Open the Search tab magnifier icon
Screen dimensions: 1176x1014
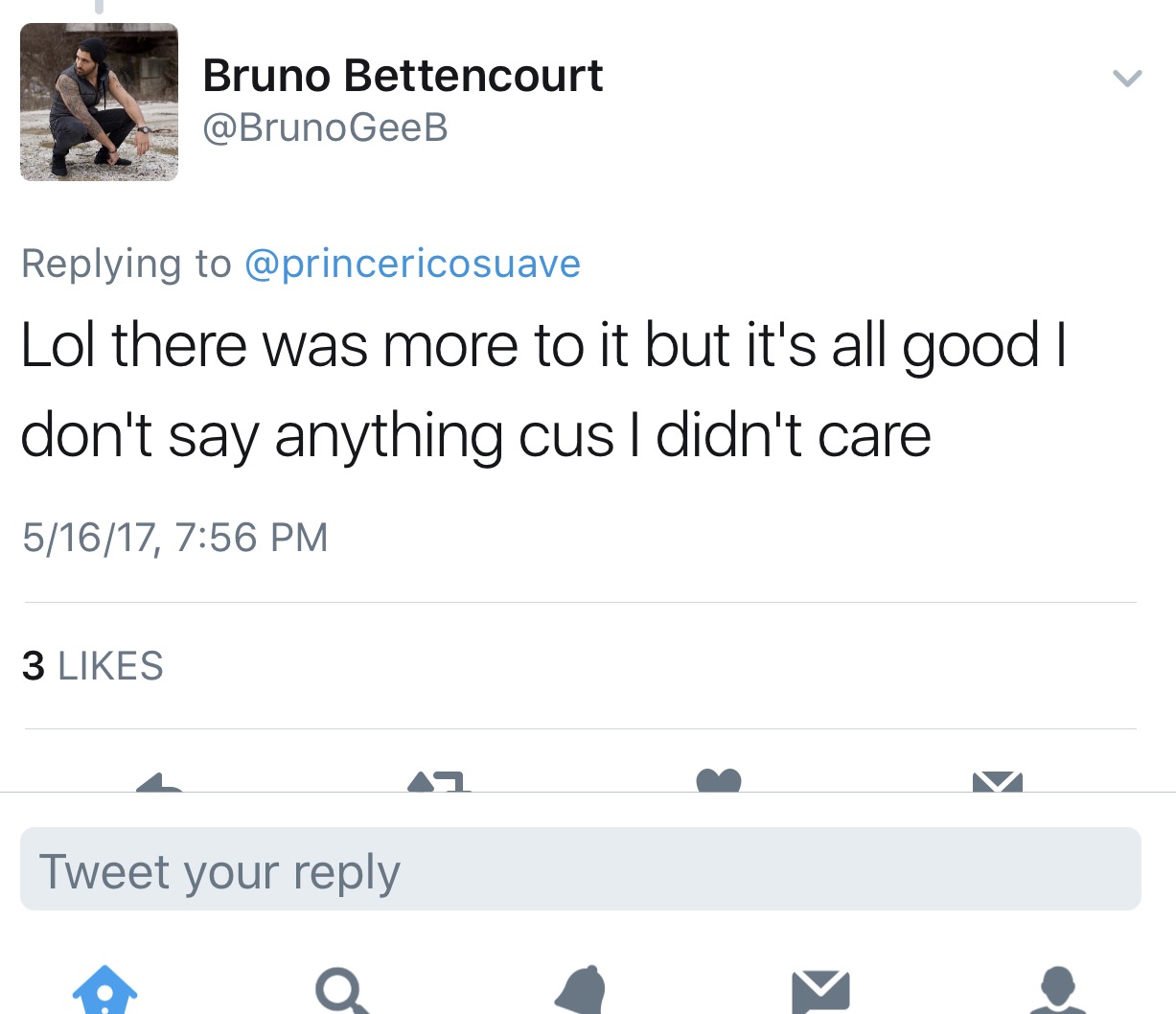(x=342, y=991)
